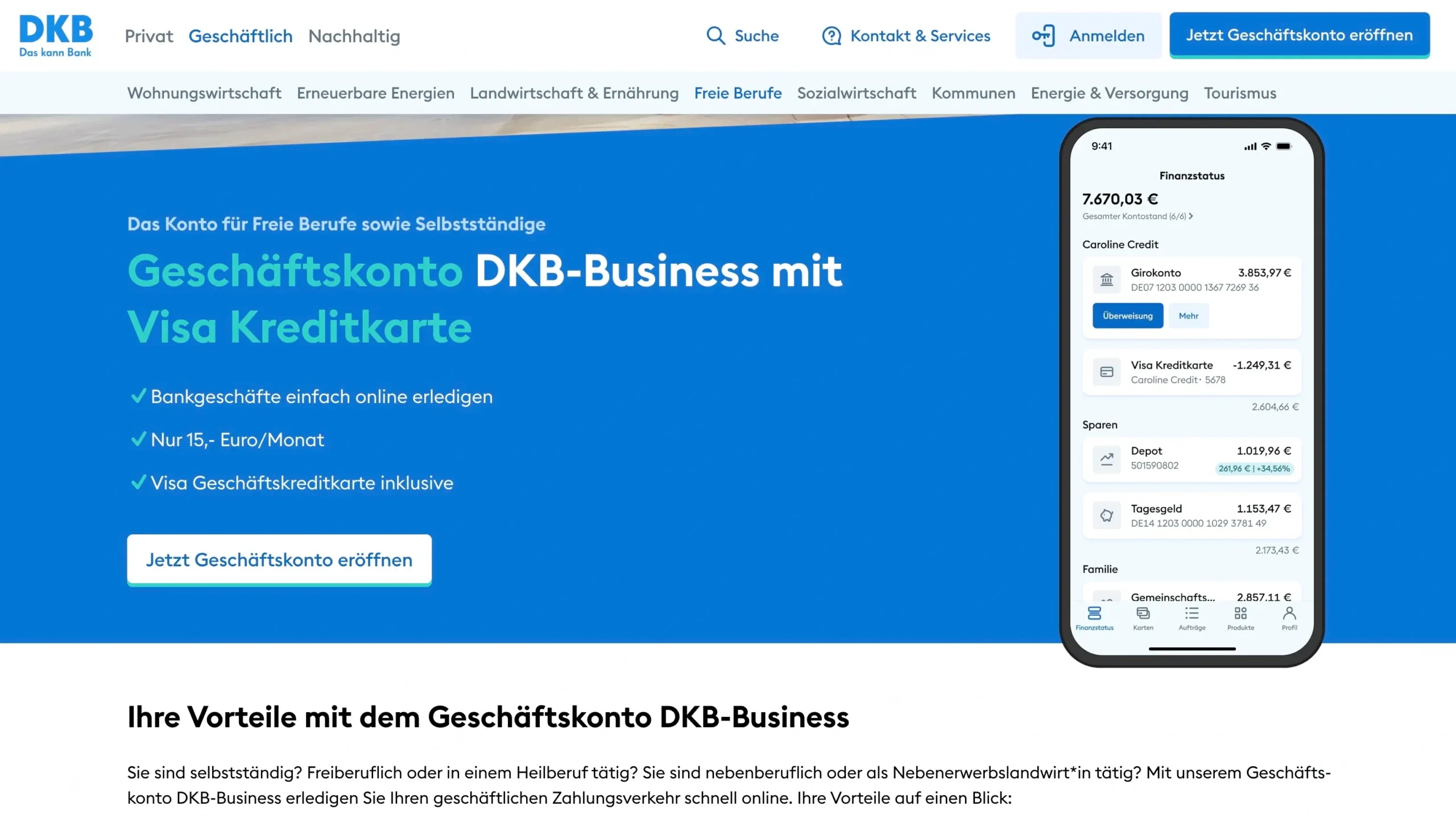
Task: Tap the Mehr button on phone
Action: [1189, 315]
